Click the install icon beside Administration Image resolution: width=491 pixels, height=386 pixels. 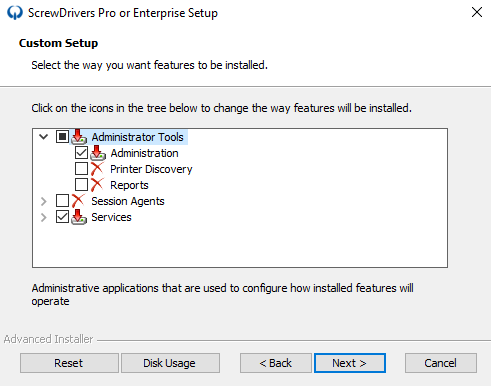point(98,153)
